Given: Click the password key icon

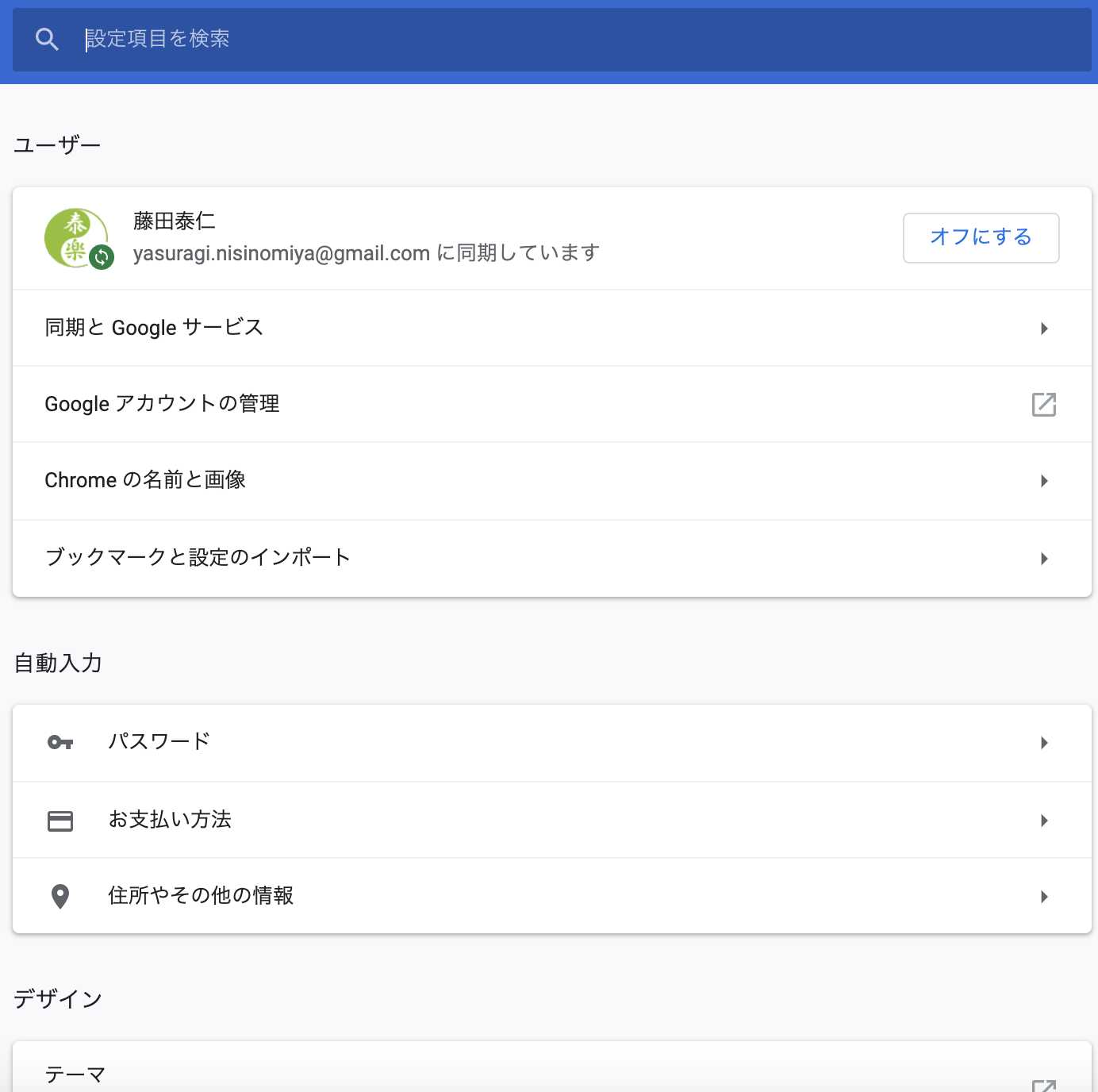Looking at the screenshot, I should point(60,742).
